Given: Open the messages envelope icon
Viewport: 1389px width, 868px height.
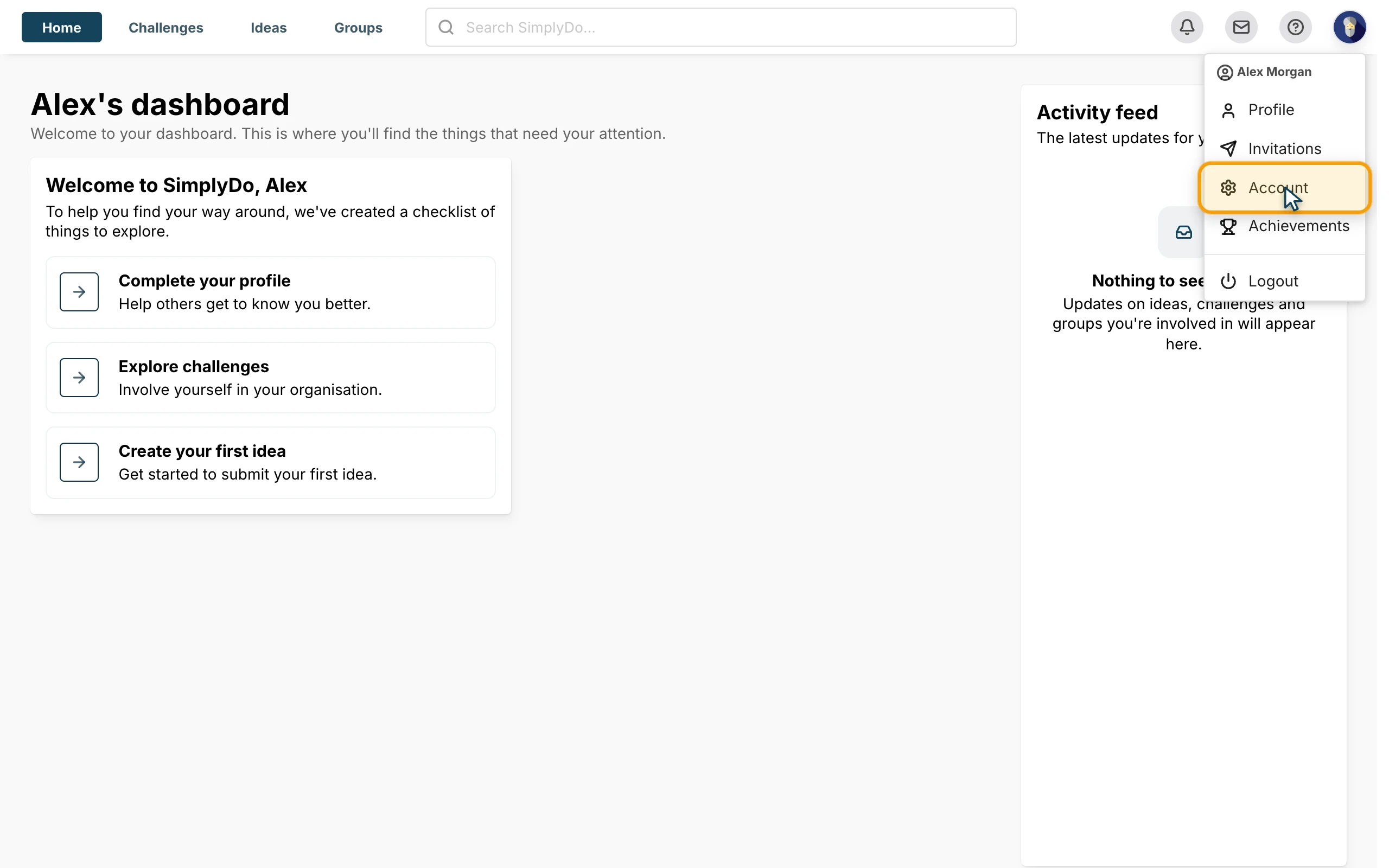Looking at the screenshot, I should tap(1241, 27).
